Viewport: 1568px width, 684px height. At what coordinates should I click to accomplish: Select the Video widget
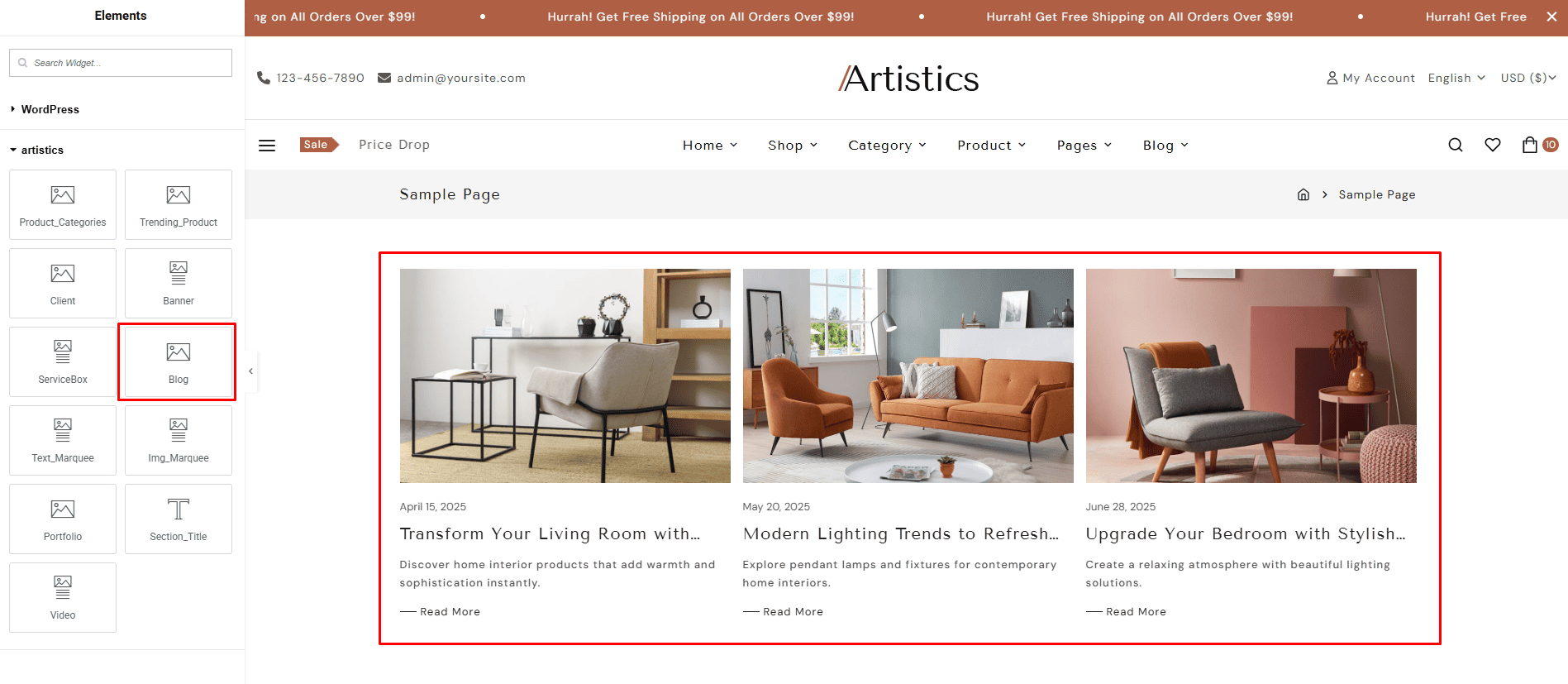coord(63,598)
